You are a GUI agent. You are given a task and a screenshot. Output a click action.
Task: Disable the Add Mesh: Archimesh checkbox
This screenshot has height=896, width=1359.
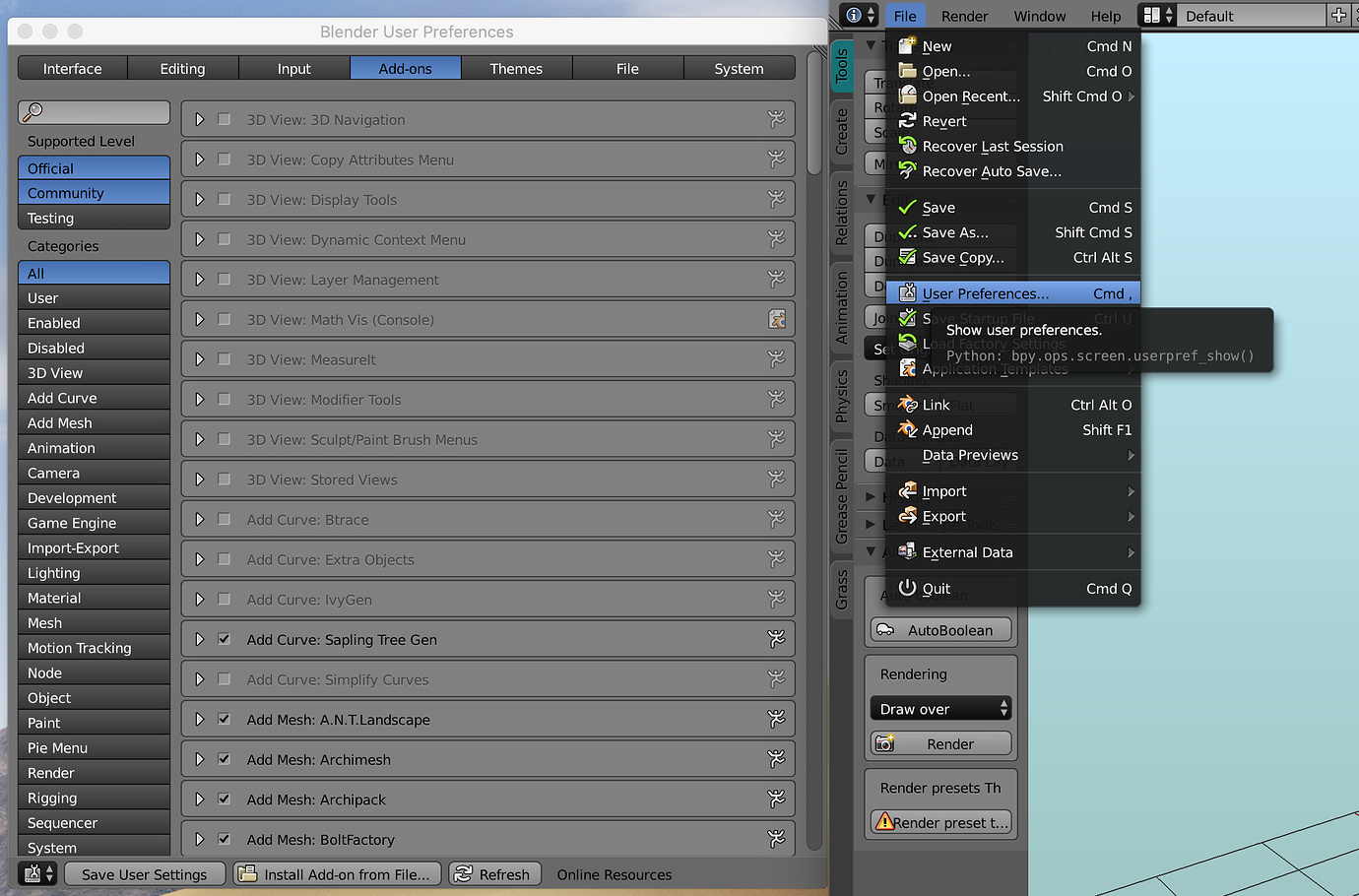tap(224, 758)
